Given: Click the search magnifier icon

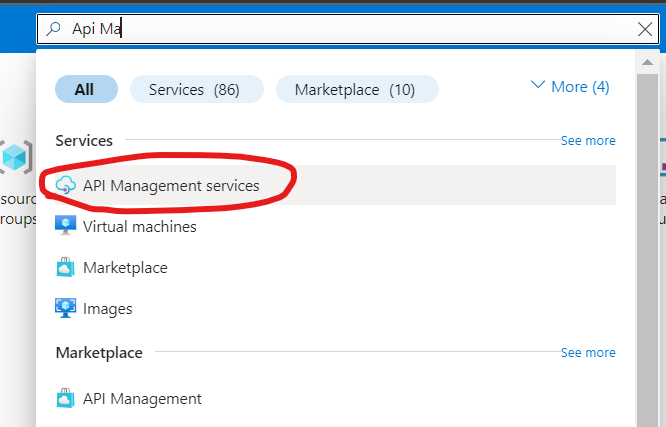Looking at the screenshot, I should point(54,29).
